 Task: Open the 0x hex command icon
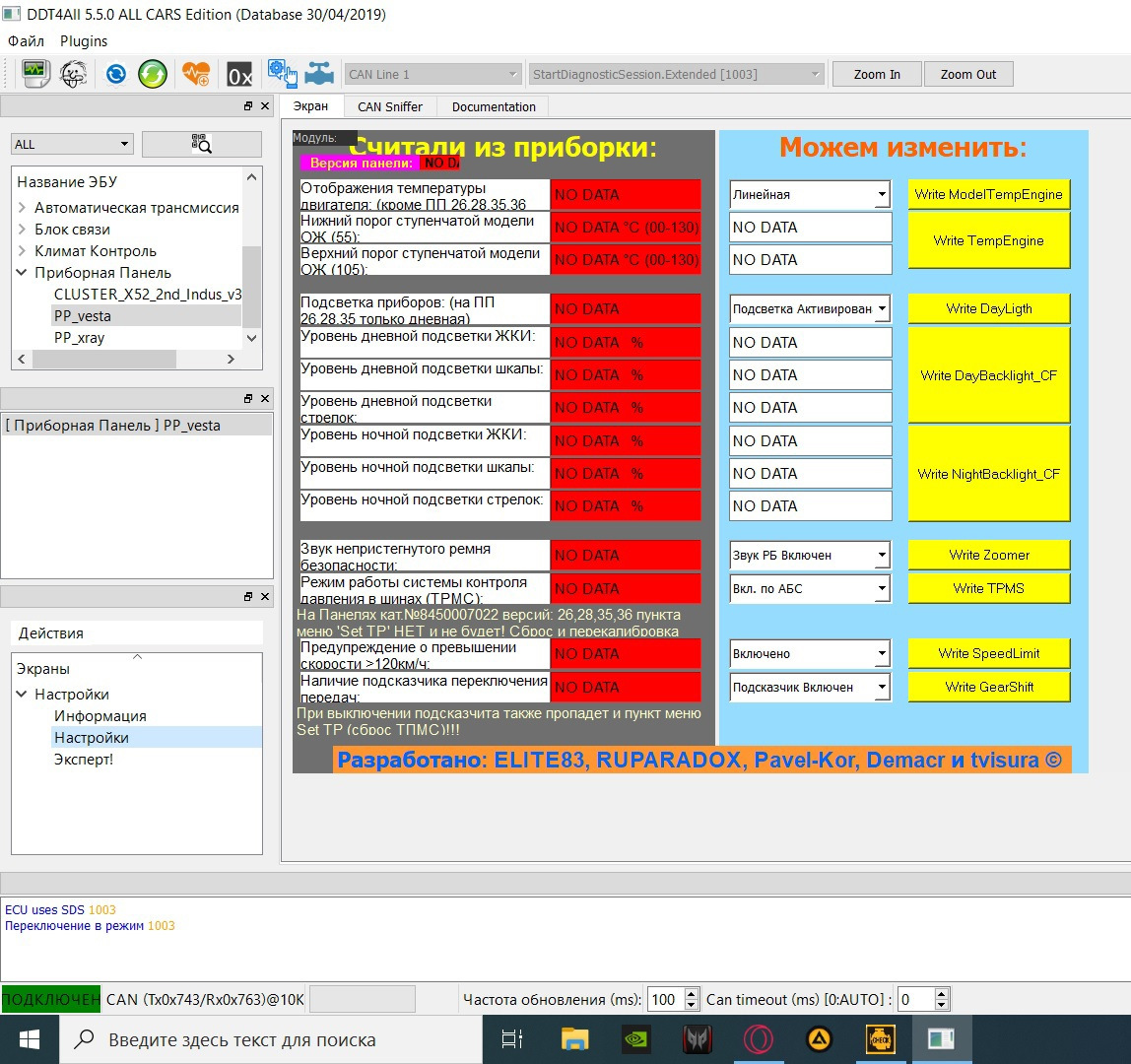(239, 74)
